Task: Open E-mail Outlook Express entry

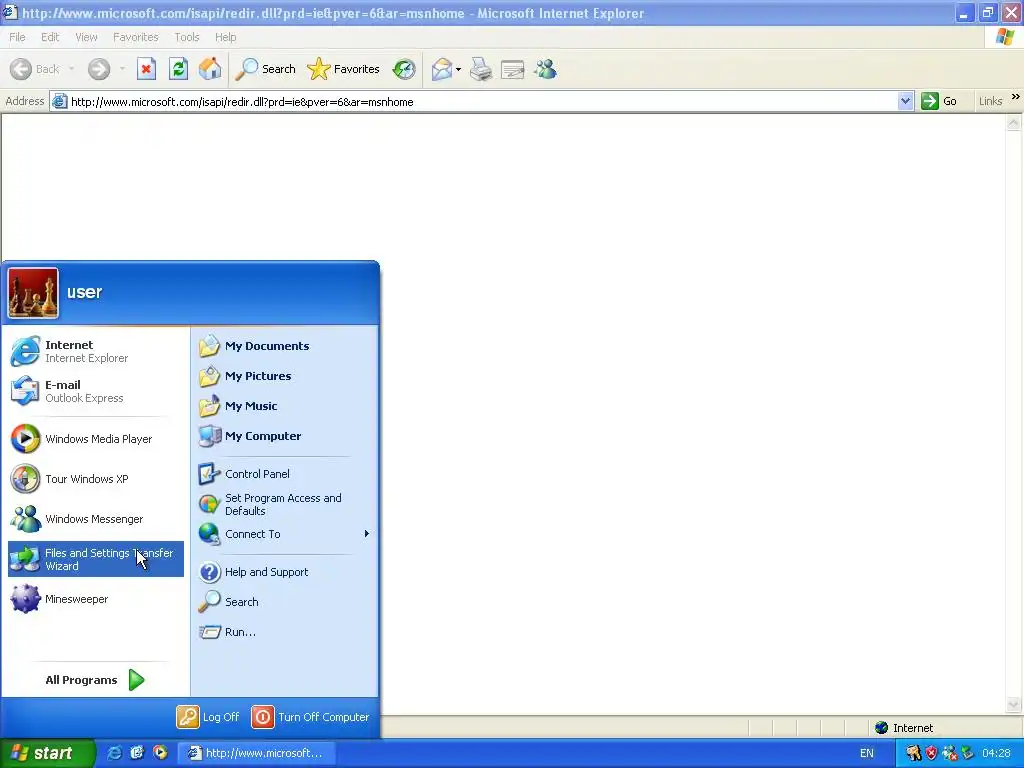Action: 96,391
